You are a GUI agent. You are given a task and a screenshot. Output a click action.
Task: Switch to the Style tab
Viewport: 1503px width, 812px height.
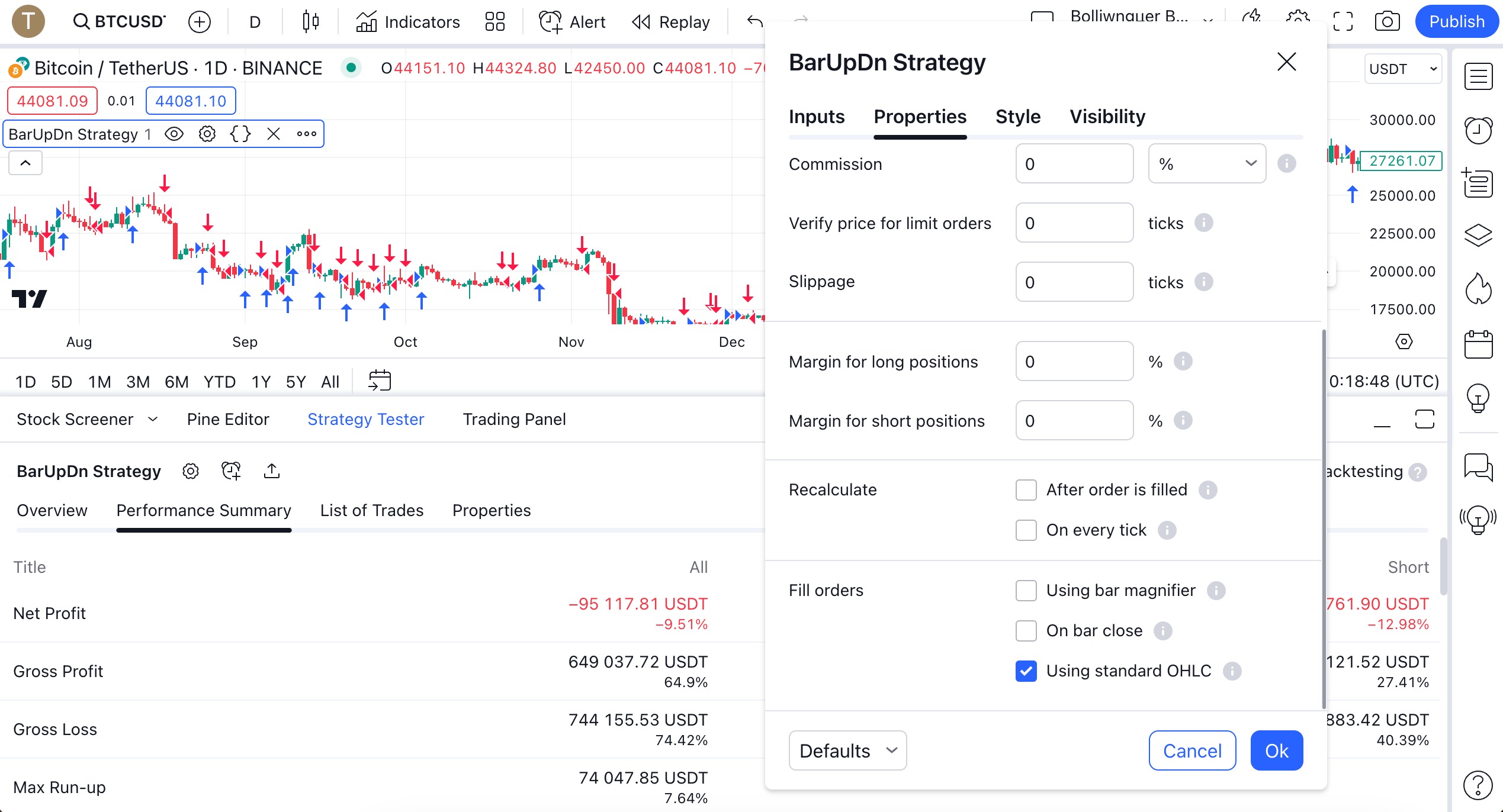[x=1018, y=117]
